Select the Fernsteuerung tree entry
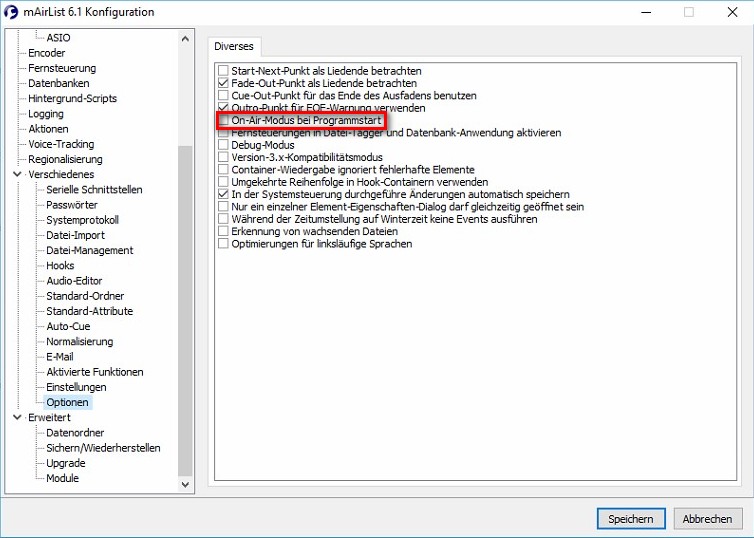Viewport: 754px width, 538px height. coord(61,68)
